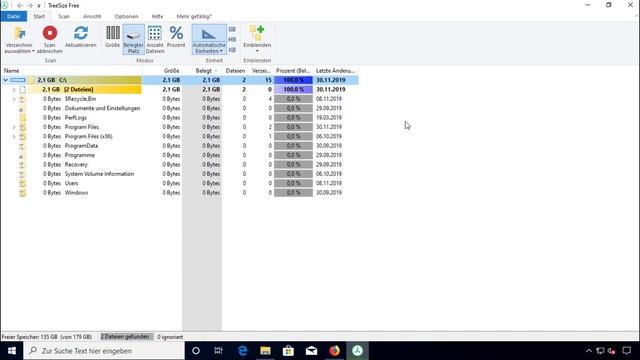Open Task View on the taskbar

(219, 351)
